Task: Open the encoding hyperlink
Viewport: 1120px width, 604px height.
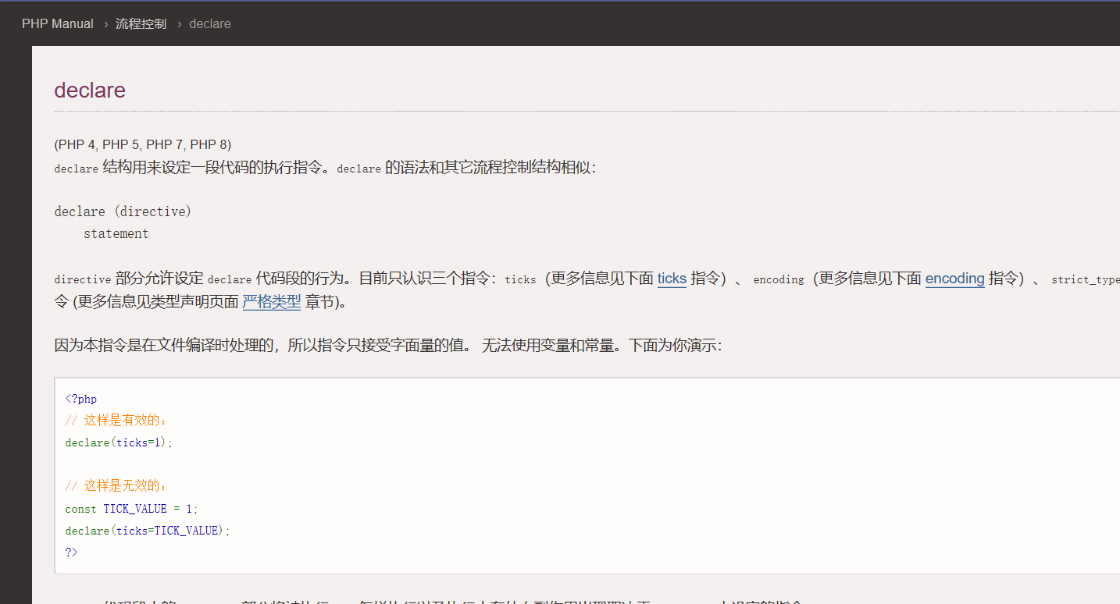Action: click(954, 279)
